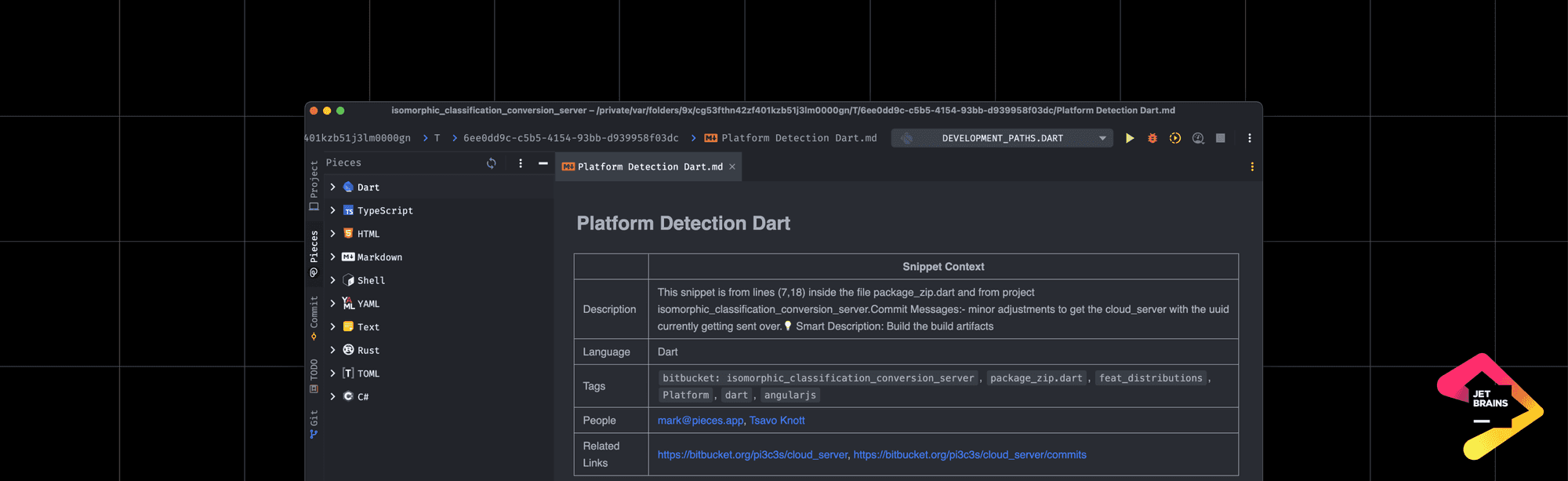Expand the TypeScript snippets group

[332, 210]
